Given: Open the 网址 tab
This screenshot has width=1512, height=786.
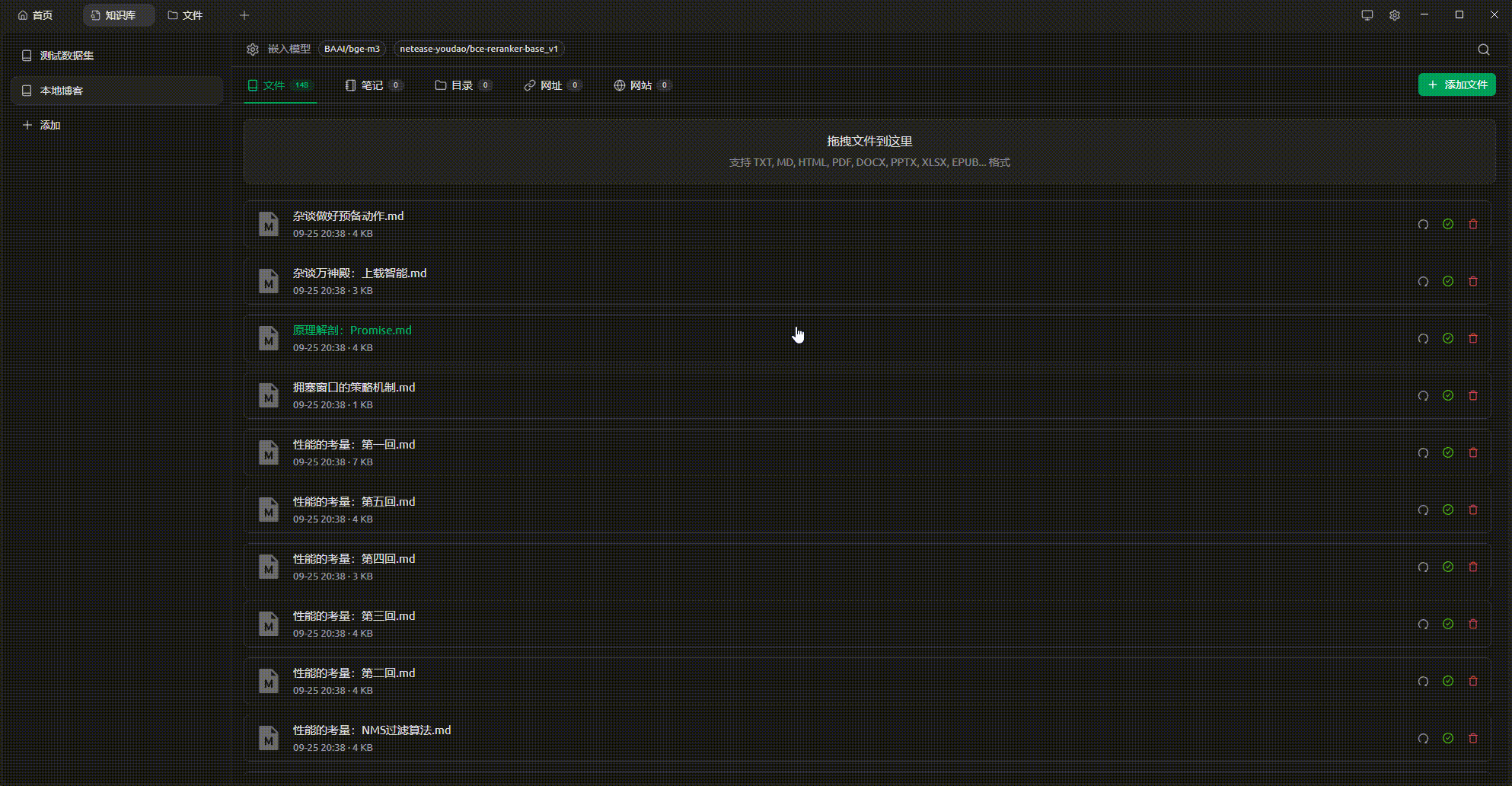Looking at the screenshot, I should click(x=550, y=85).
